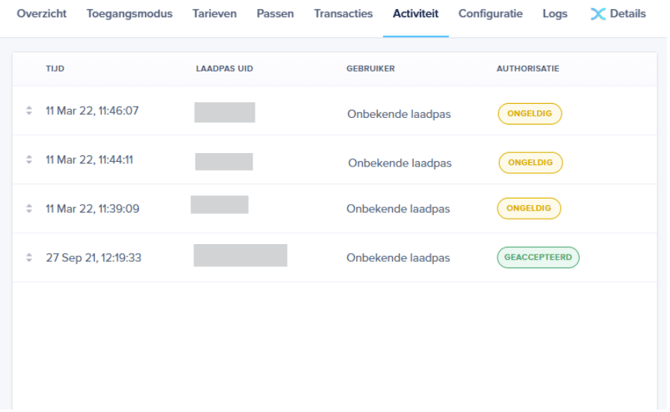This screenshot has width=670, height=412.
Task: Open the Transacties tab
Action: [x=343, y=15]
